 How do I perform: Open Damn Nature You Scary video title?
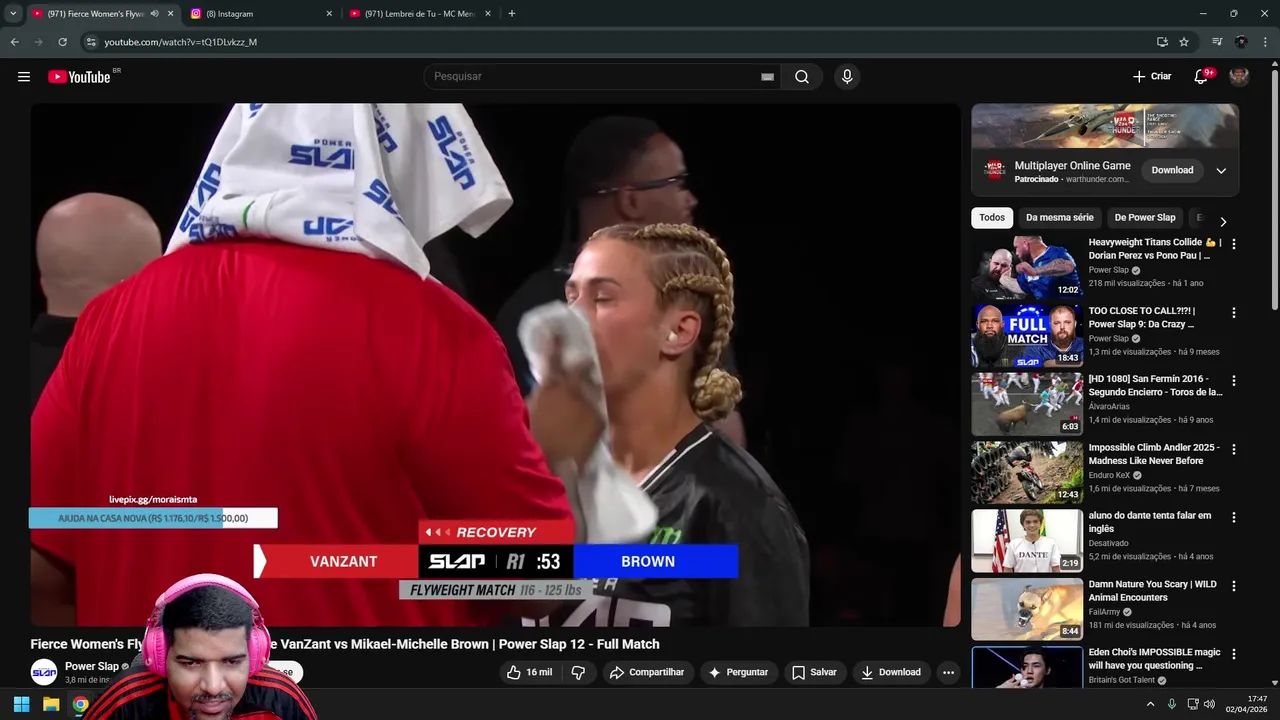tap(1153, 591)
